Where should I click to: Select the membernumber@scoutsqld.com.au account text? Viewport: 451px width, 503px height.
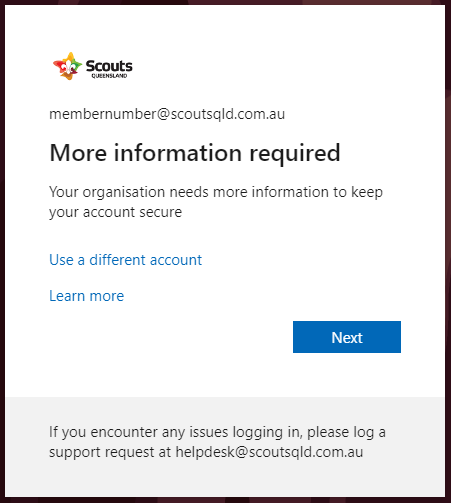167,114
